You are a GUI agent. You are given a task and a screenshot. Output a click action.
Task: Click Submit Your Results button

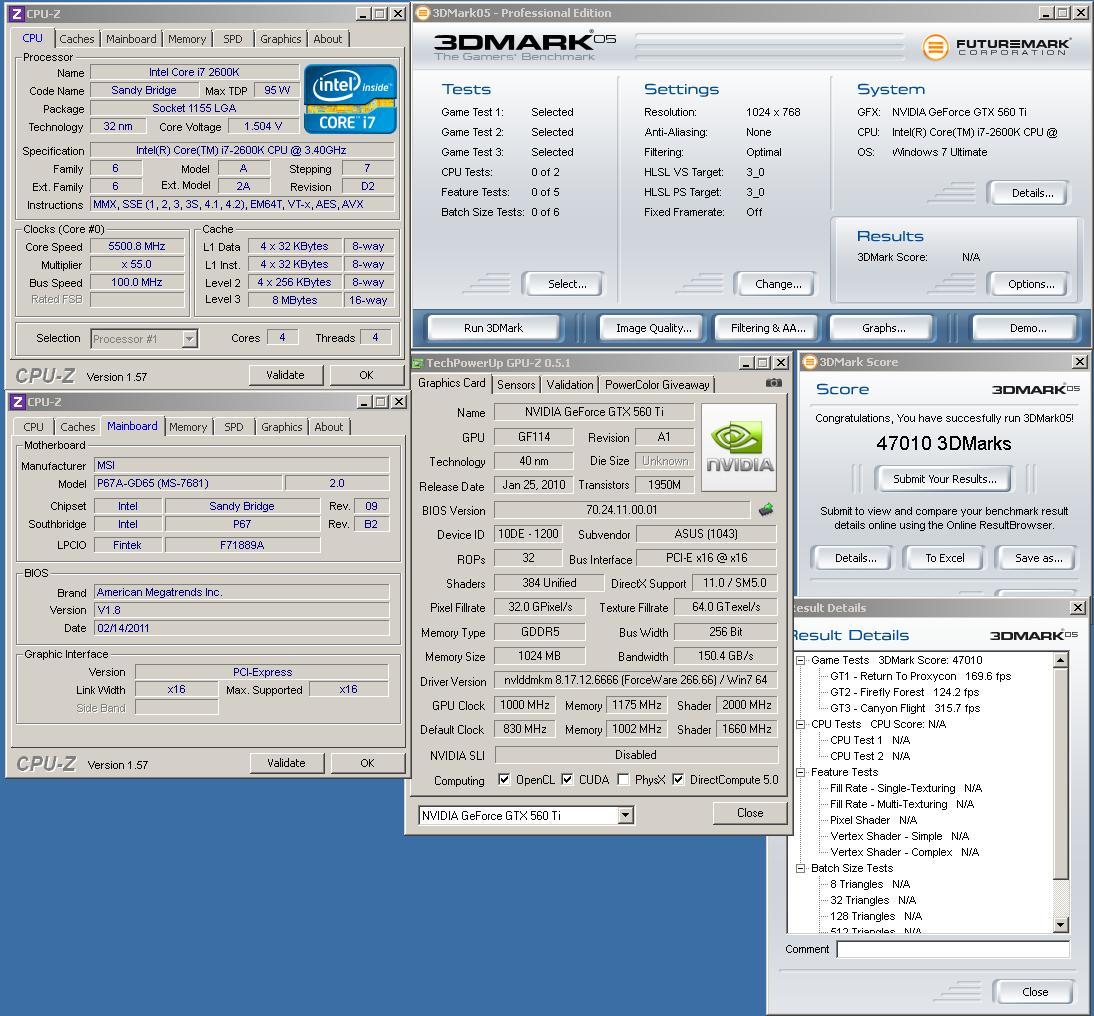[x=944, y=479]
